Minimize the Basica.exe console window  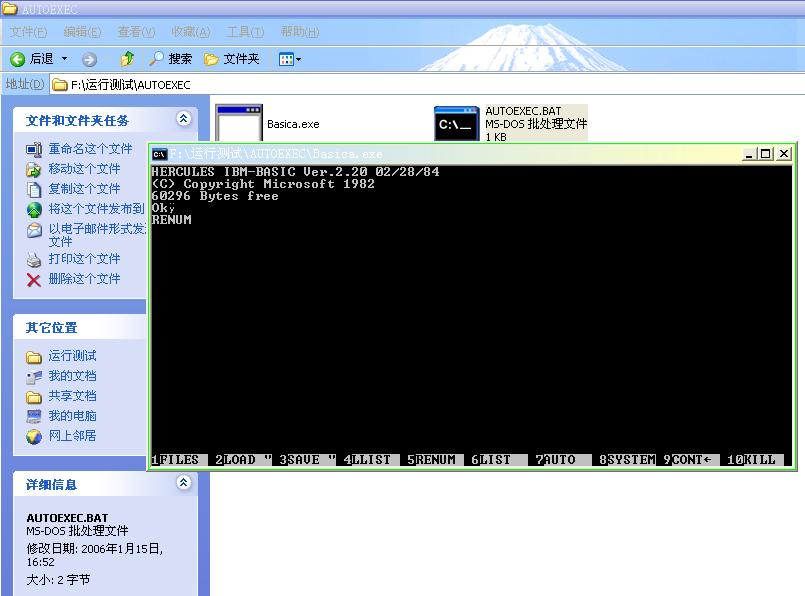(750, 154)
